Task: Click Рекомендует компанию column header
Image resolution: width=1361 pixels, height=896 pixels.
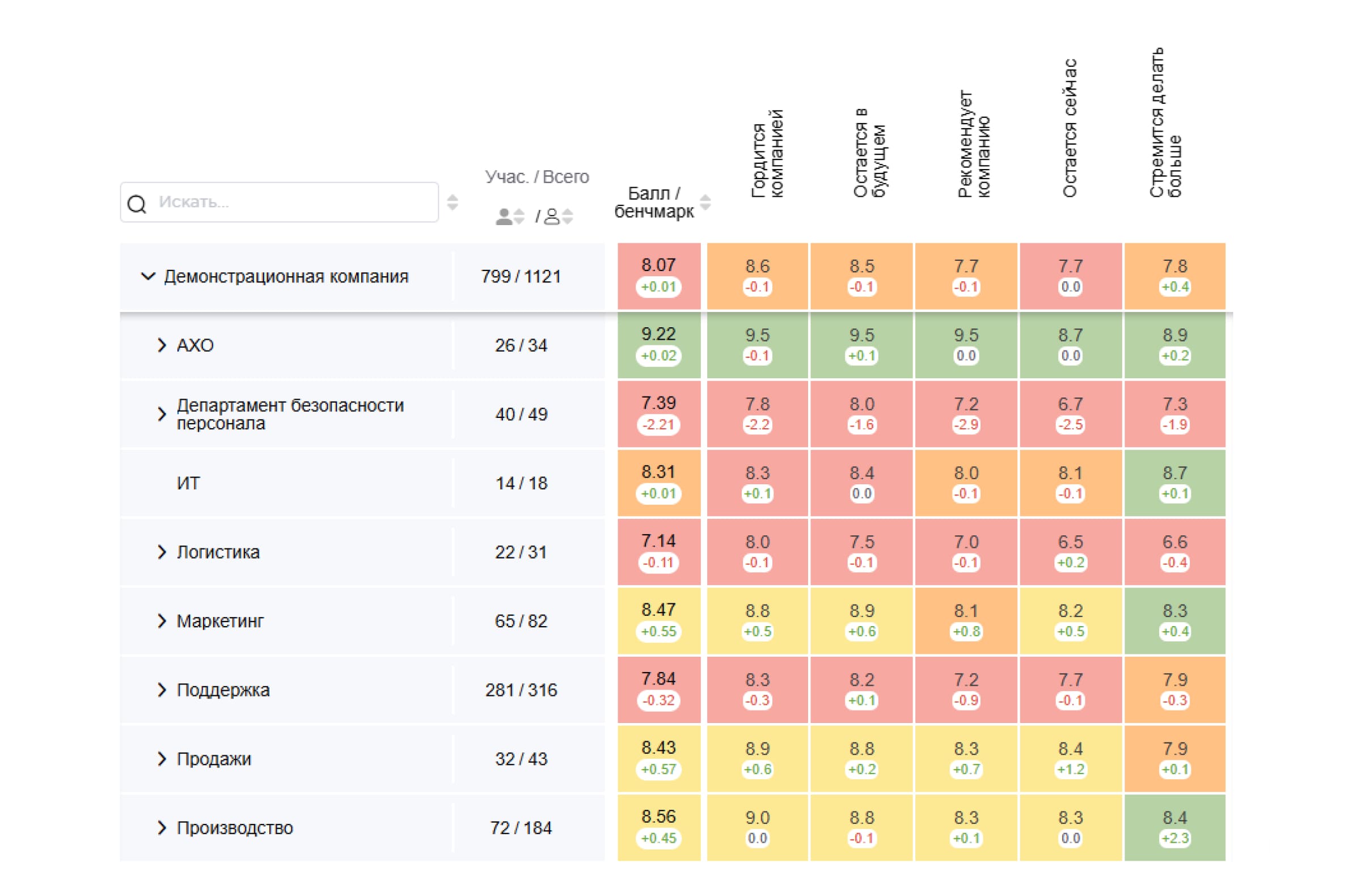Action: point(974,144)
